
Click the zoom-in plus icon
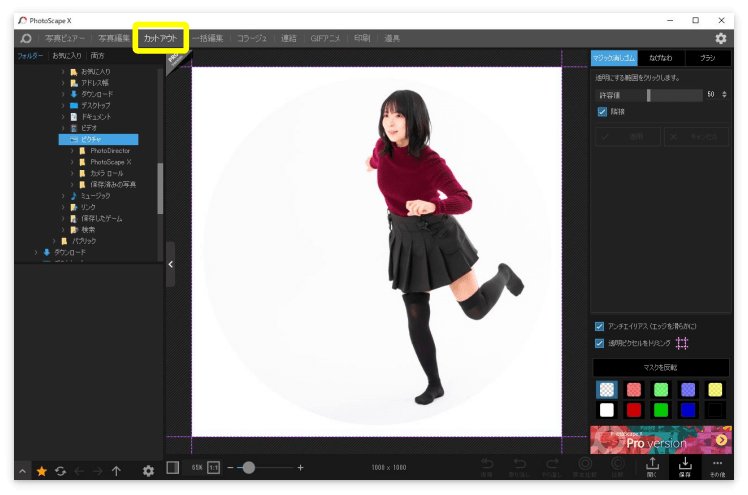(x=301, y=468)
